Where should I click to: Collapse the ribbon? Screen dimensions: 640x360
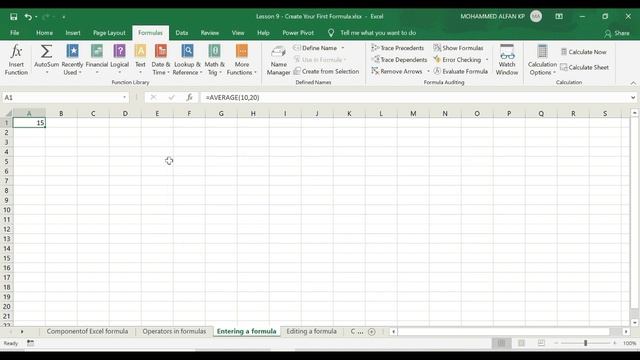(633, 83)
